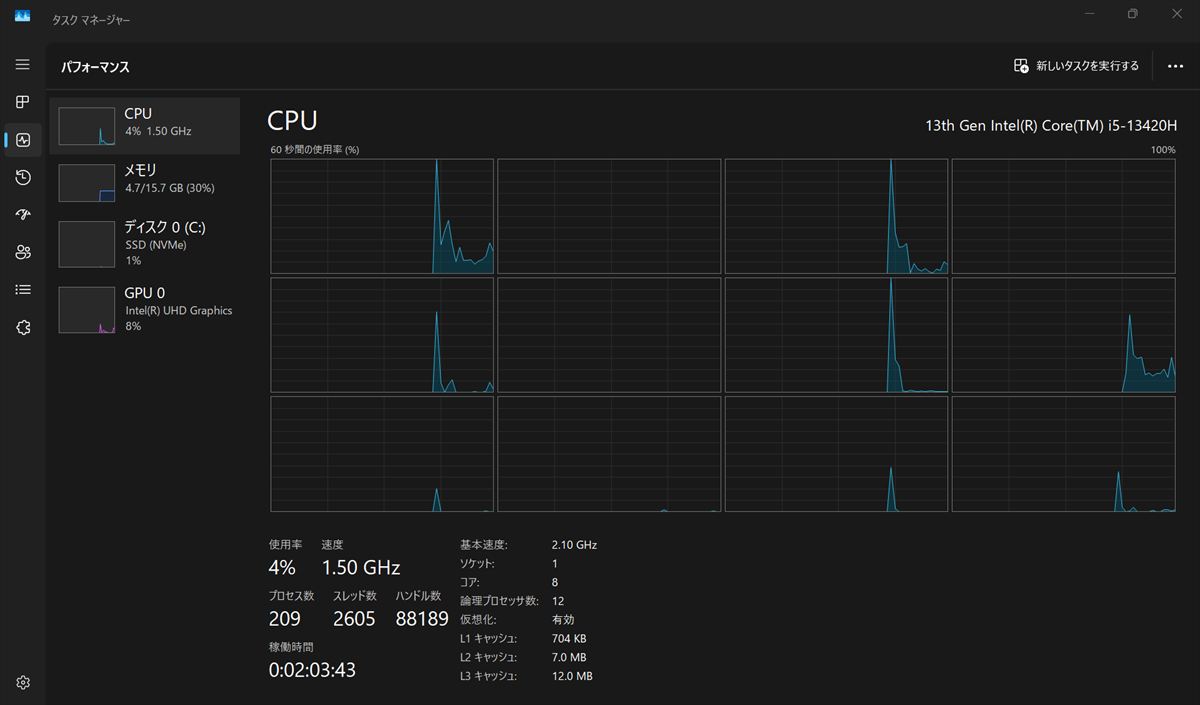Click the first logical processor graph

click(382, 216)
